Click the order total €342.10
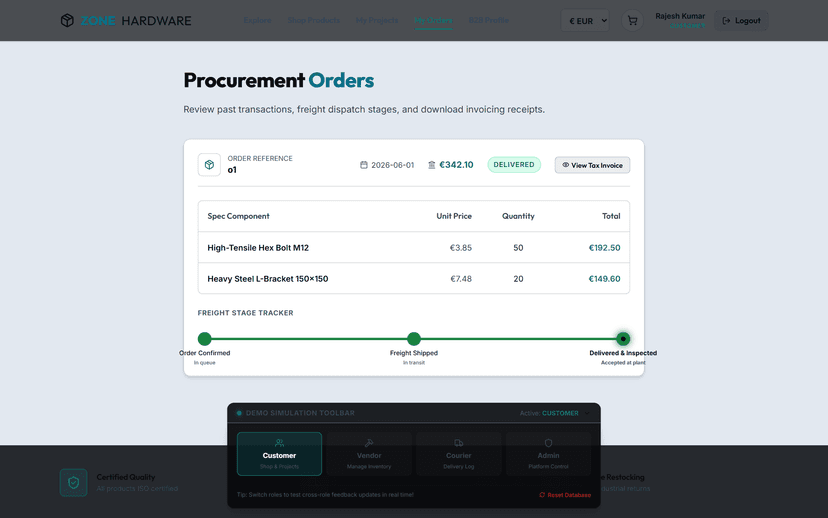 [x=456, y=165]
